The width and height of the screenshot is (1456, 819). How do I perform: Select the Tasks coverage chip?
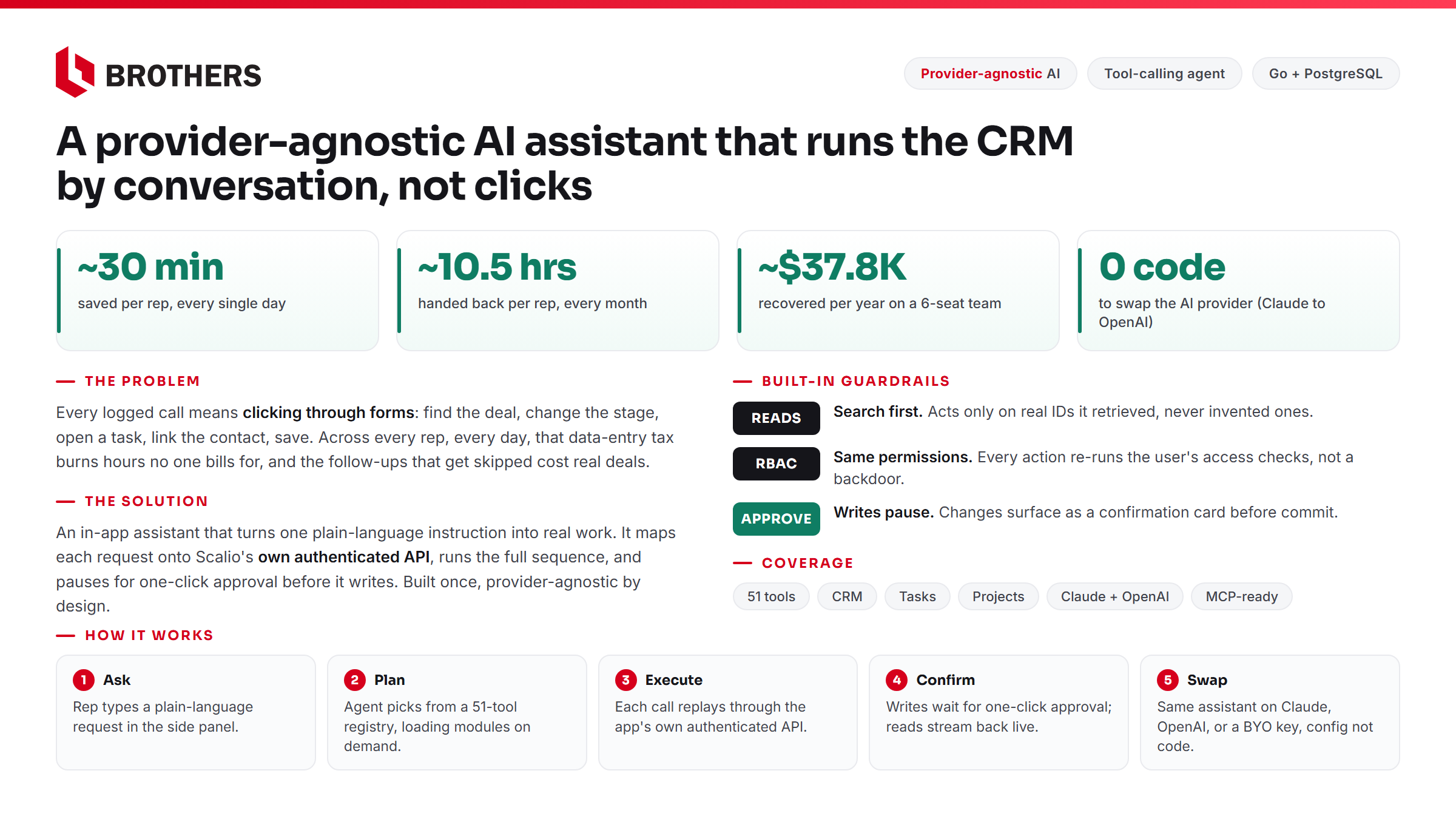point(917,596)
